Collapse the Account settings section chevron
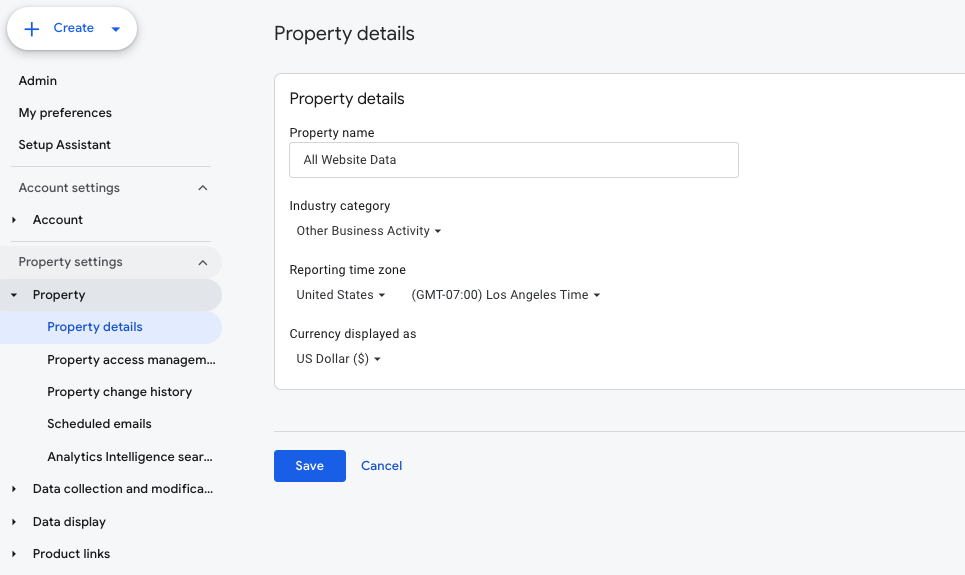 click(203, 188)
